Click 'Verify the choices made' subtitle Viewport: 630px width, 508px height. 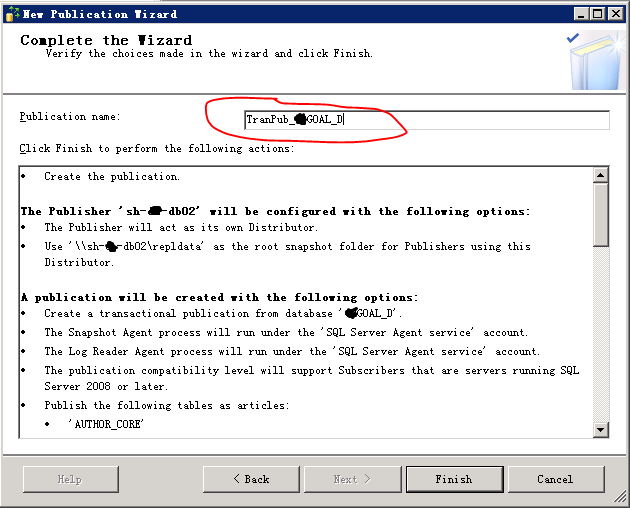[209, 53]
